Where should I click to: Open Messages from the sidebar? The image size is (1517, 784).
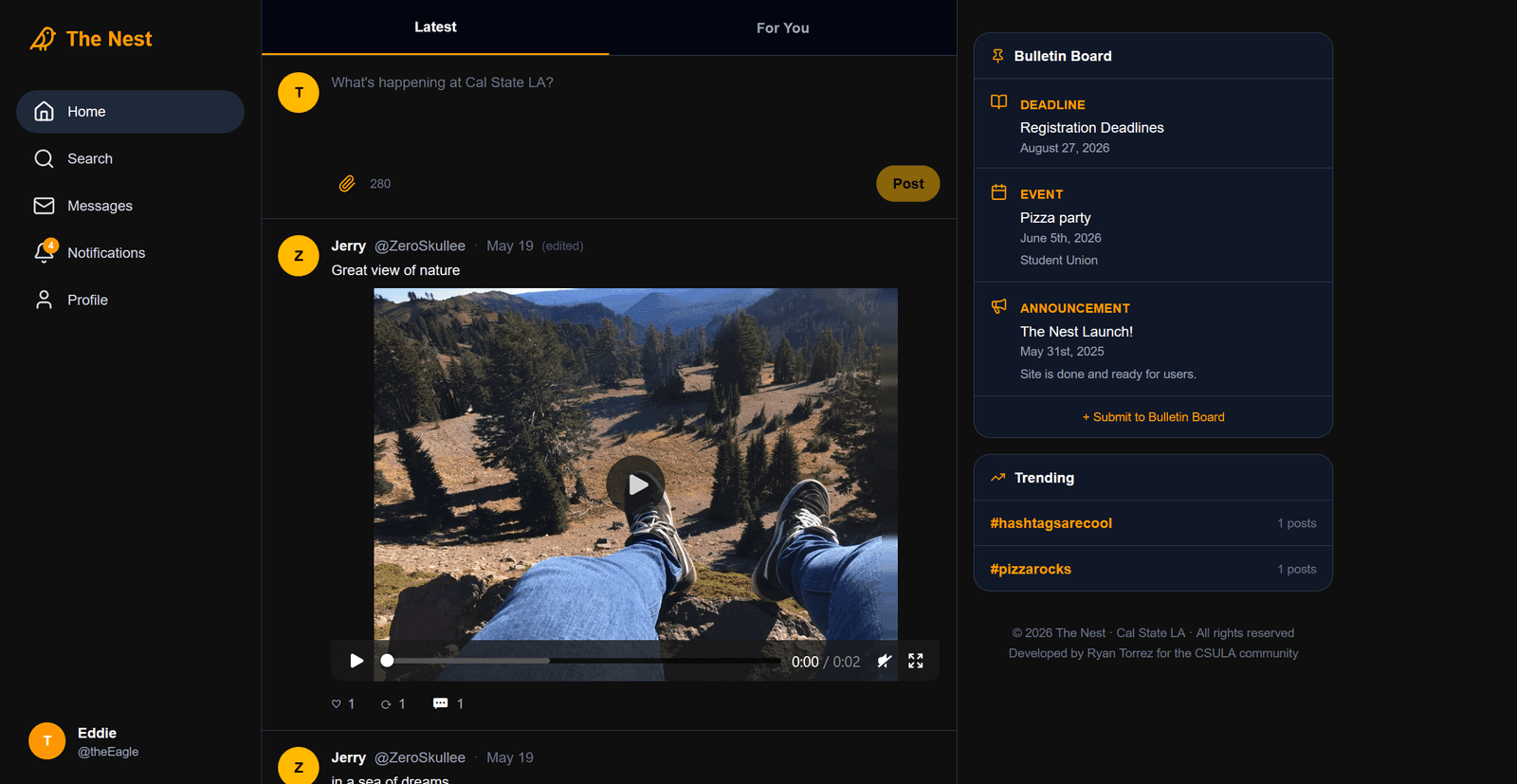[130, 206]
